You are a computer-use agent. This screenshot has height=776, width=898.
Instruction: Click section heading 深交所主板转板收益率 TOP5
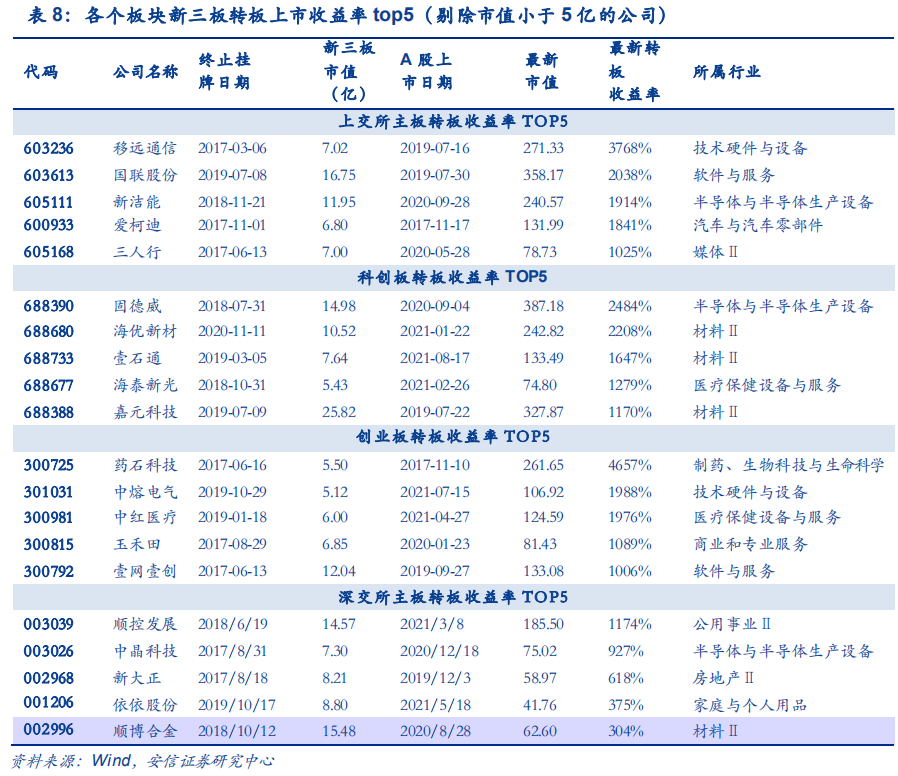453,598
